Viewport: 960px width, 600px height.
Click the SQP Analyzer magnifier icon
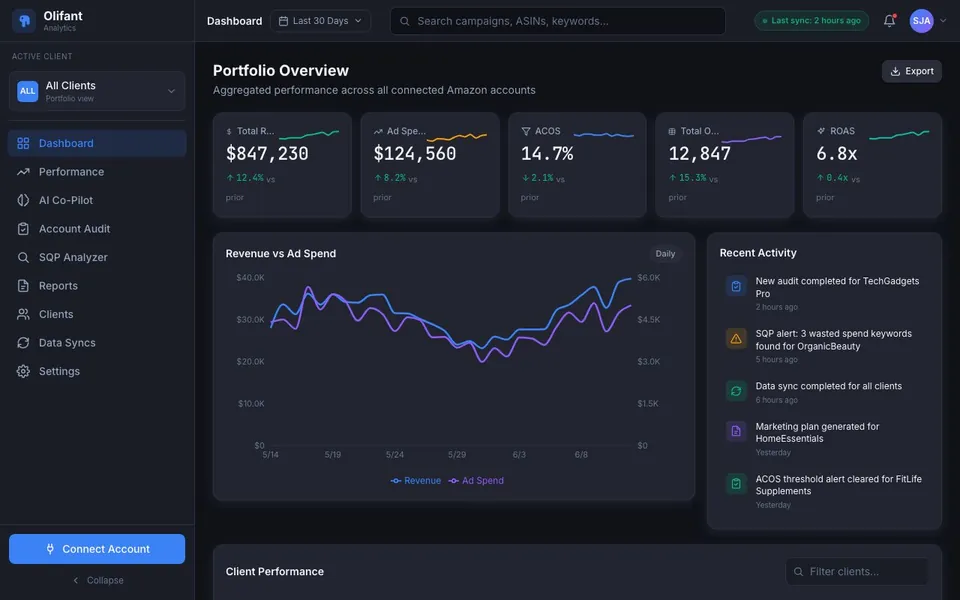click(23, 257)
